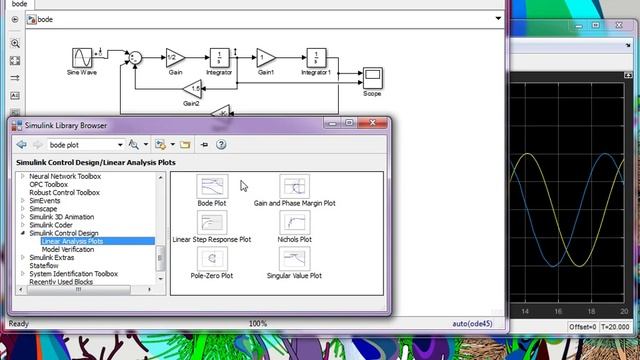This screenshot has width=640, height=360.
Task: Click the T=20.000 field in Scope window
Action: [x=615, y=327]
